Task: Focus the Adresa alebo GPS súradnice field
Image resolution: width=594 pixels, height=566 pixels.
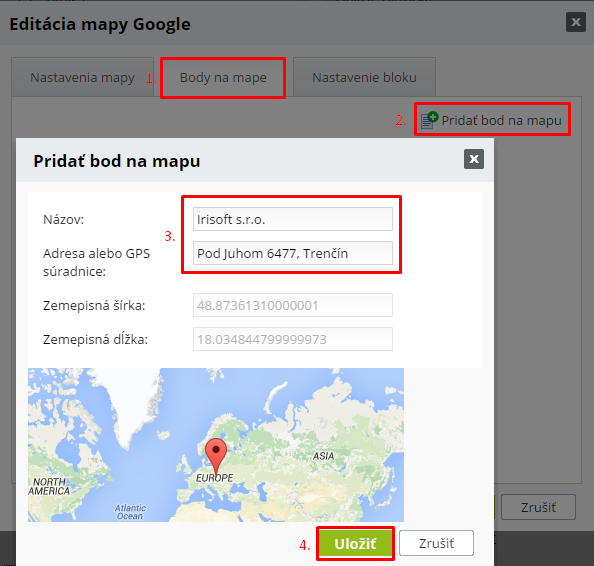Action: (x=292, y=253)
